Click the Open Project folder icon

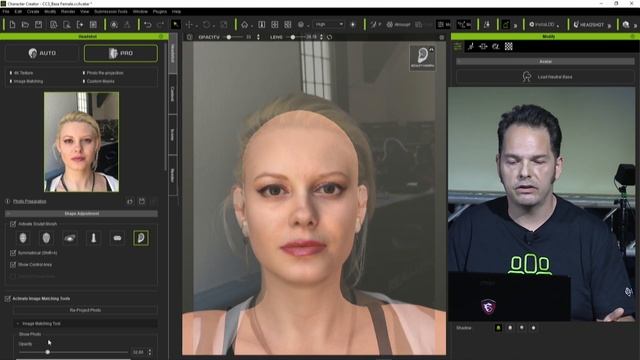point(25,25)
